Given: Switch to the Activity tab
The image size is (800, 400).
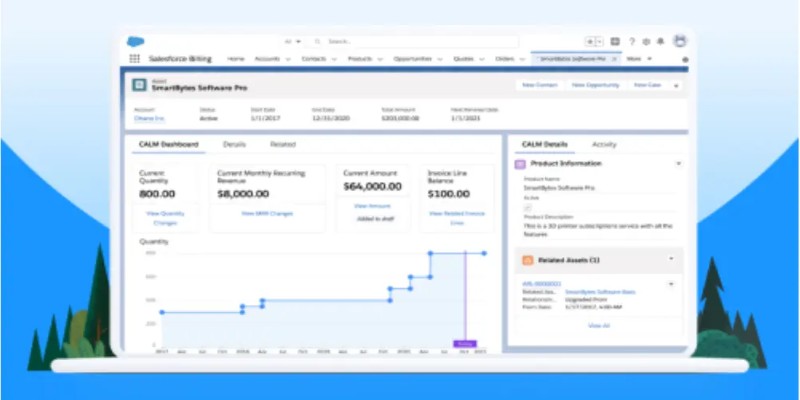Looking at the screenshot, I should [x=604, y=144].
